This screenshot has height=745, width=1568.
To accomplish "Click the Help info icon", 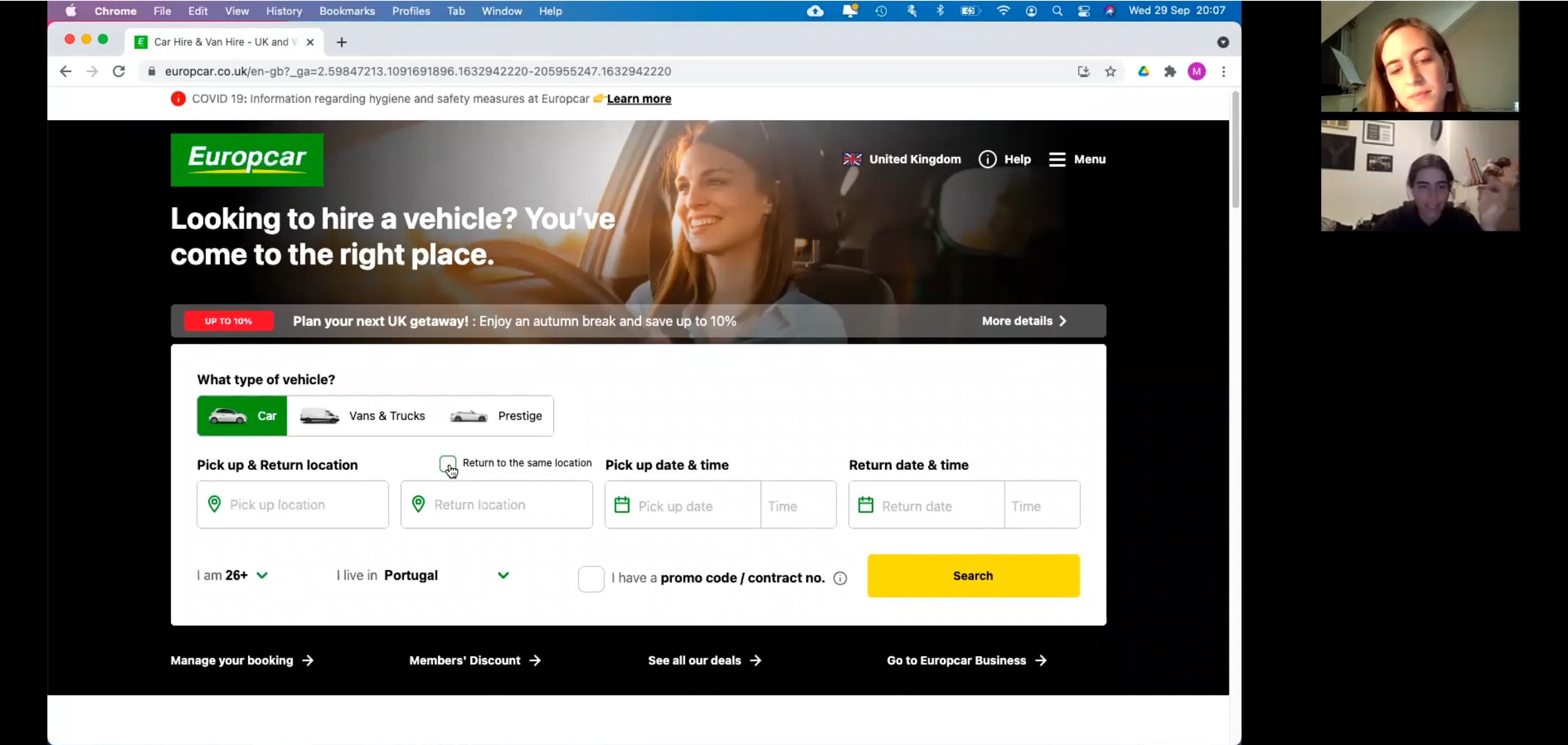I will click(987, 160).
